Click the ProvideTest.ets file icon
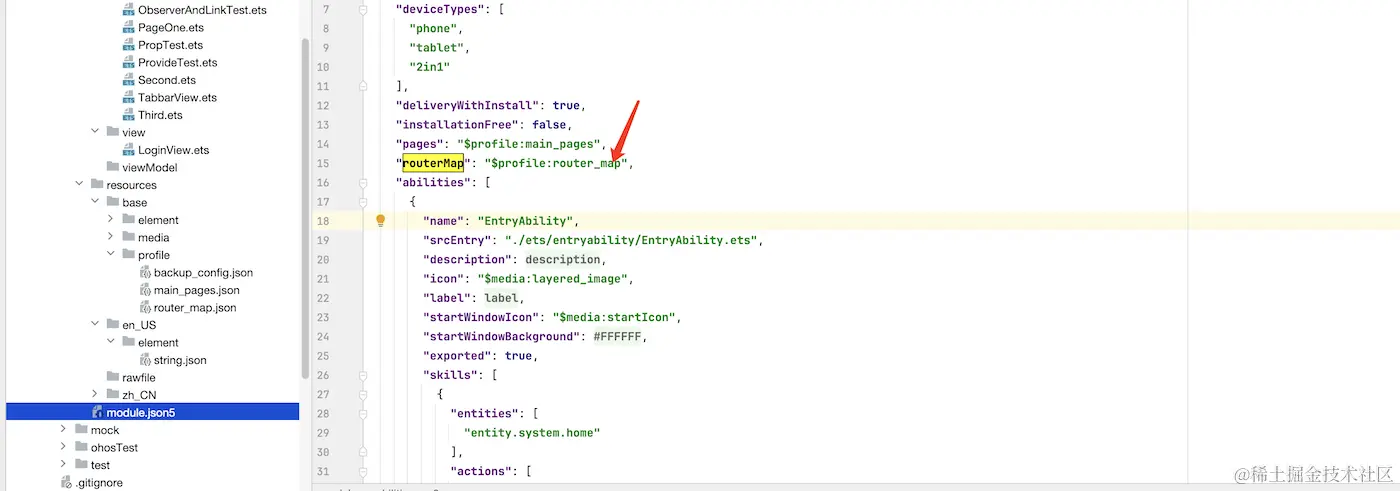This screenshot has width=1400, height=491. (x=129, y=63)
